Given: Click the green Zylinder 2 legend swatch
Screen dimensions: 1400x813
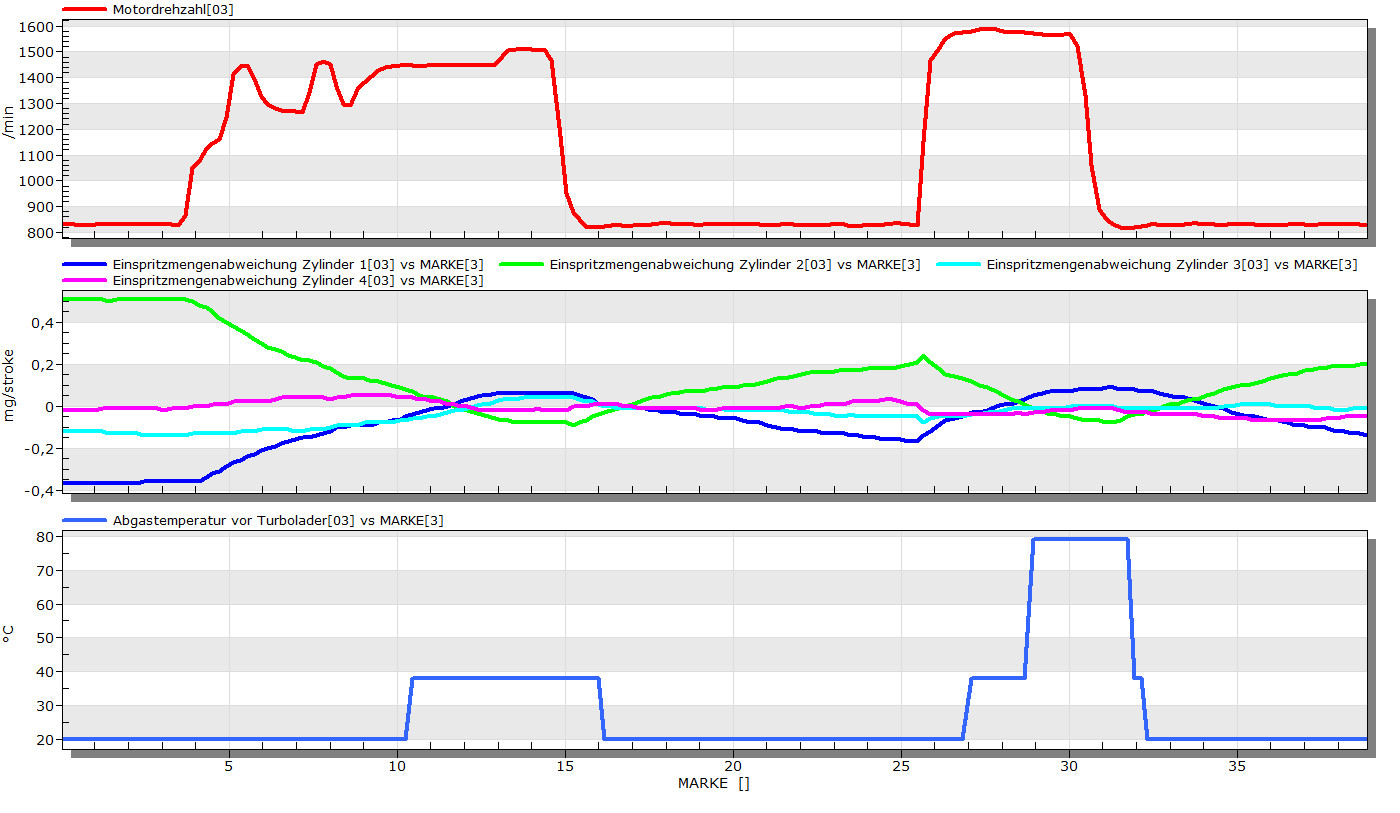Looking at the screenshot, I should [521, 265].
